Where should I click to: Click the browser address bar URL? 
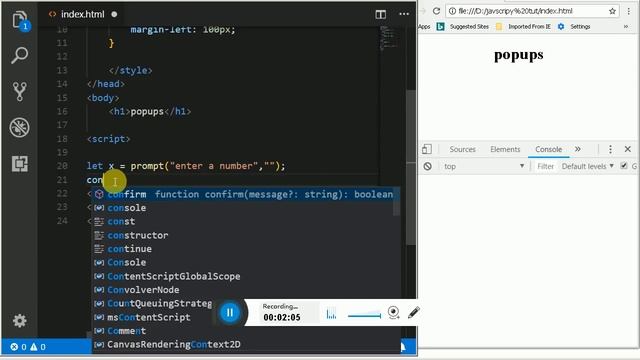click(516, 11)
